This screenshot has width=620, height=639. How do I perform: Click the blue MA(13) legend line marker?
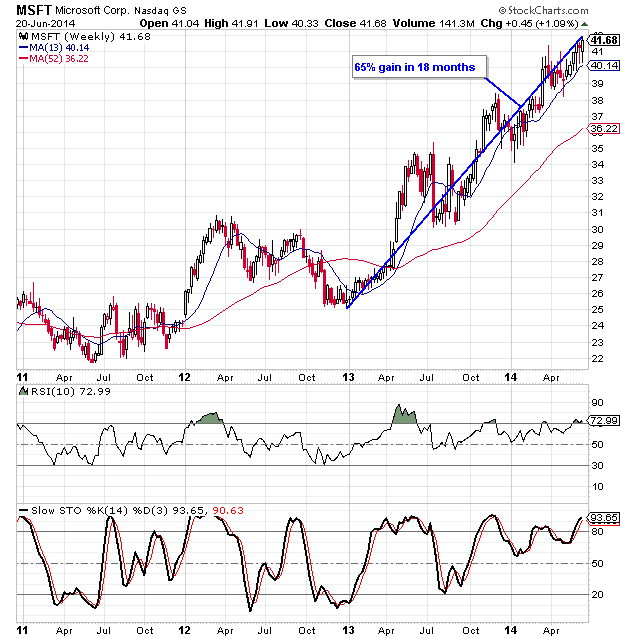point(22,47)
